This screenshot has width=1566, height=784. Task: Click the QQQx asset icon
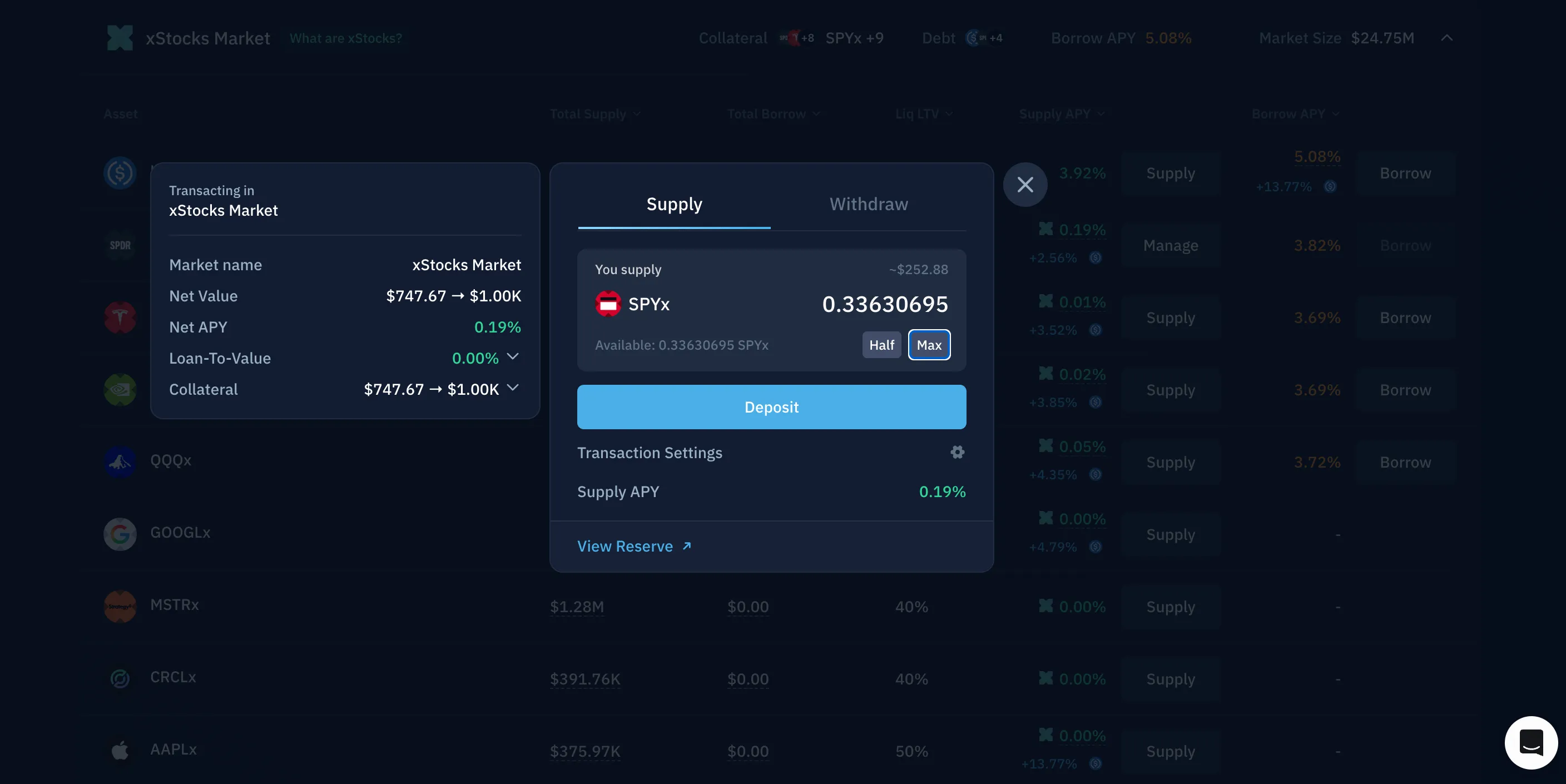click(x=120, y=462)
